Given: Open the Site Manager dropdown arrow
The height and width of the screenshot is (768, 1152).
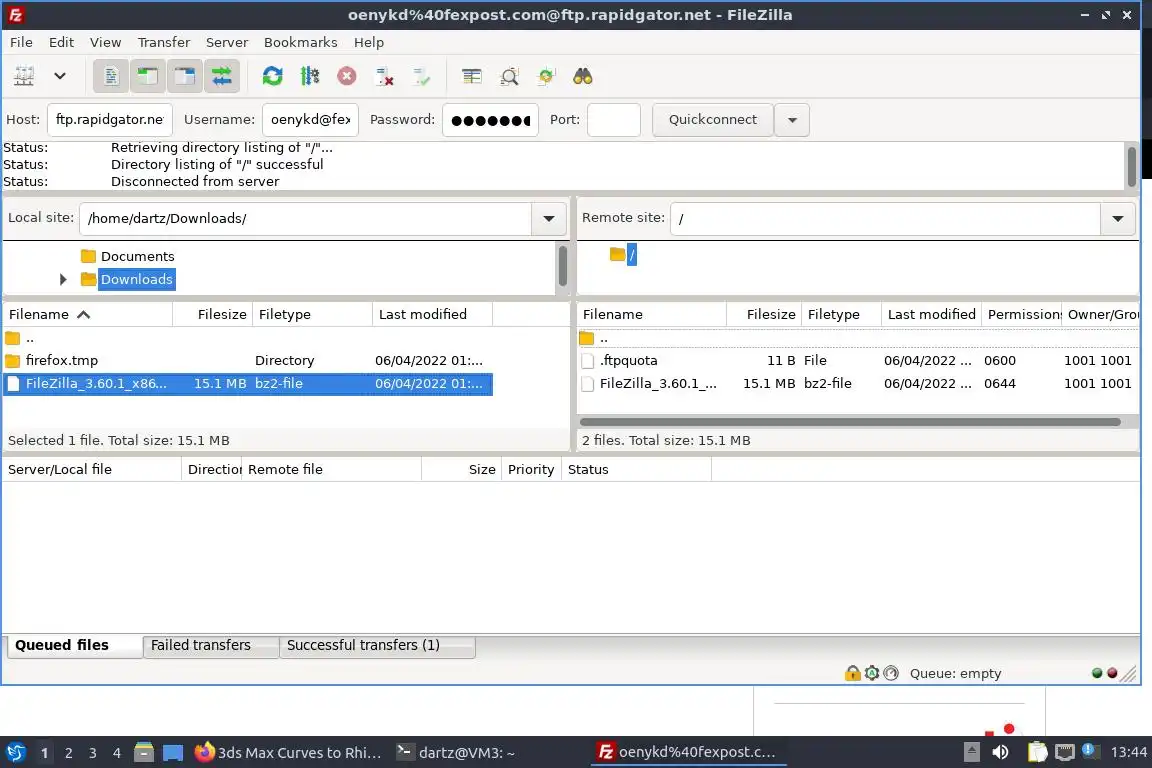Looking at the screenshot, I should click(60, 76).
